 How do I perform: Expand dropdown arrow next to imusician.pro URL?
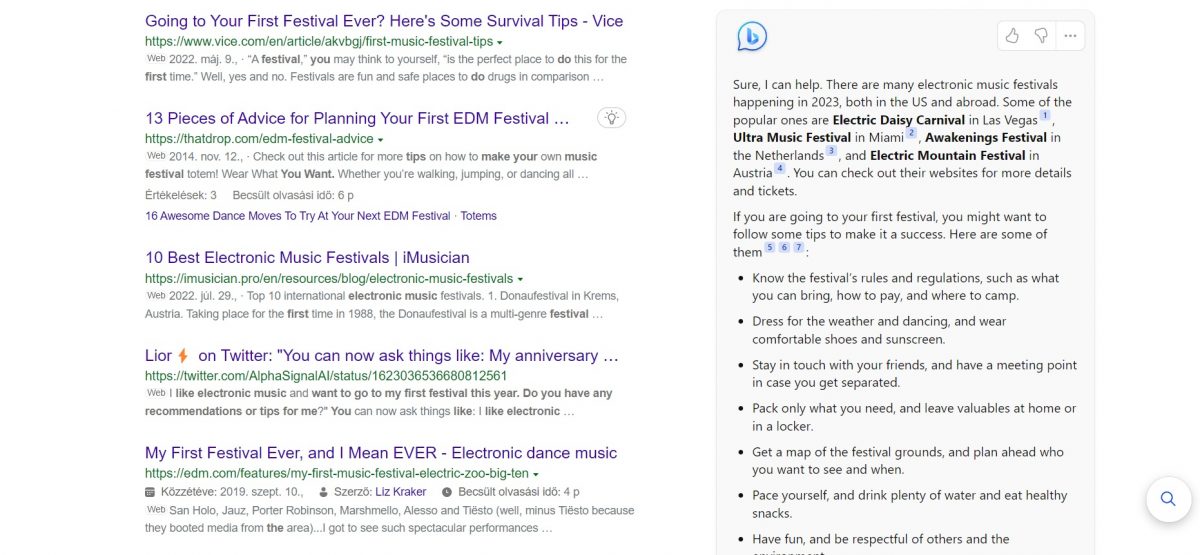[520, 279]
